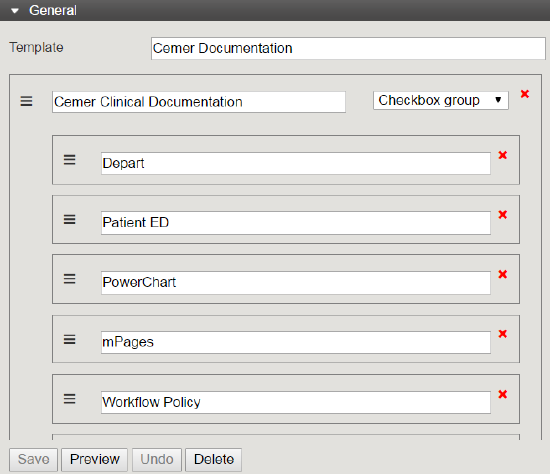
Task: Click the mPages row drag handle
Action: [x=69, y=340]
